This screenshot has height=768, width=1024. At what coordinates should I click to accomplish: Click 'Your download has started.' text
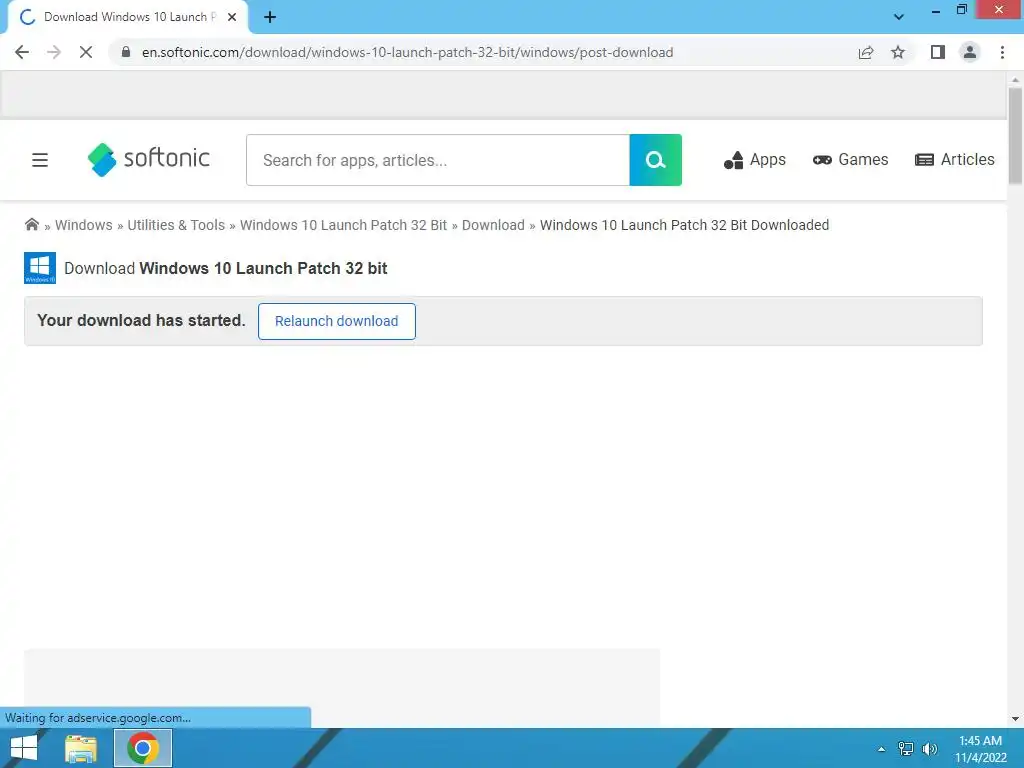coord(141,321)
